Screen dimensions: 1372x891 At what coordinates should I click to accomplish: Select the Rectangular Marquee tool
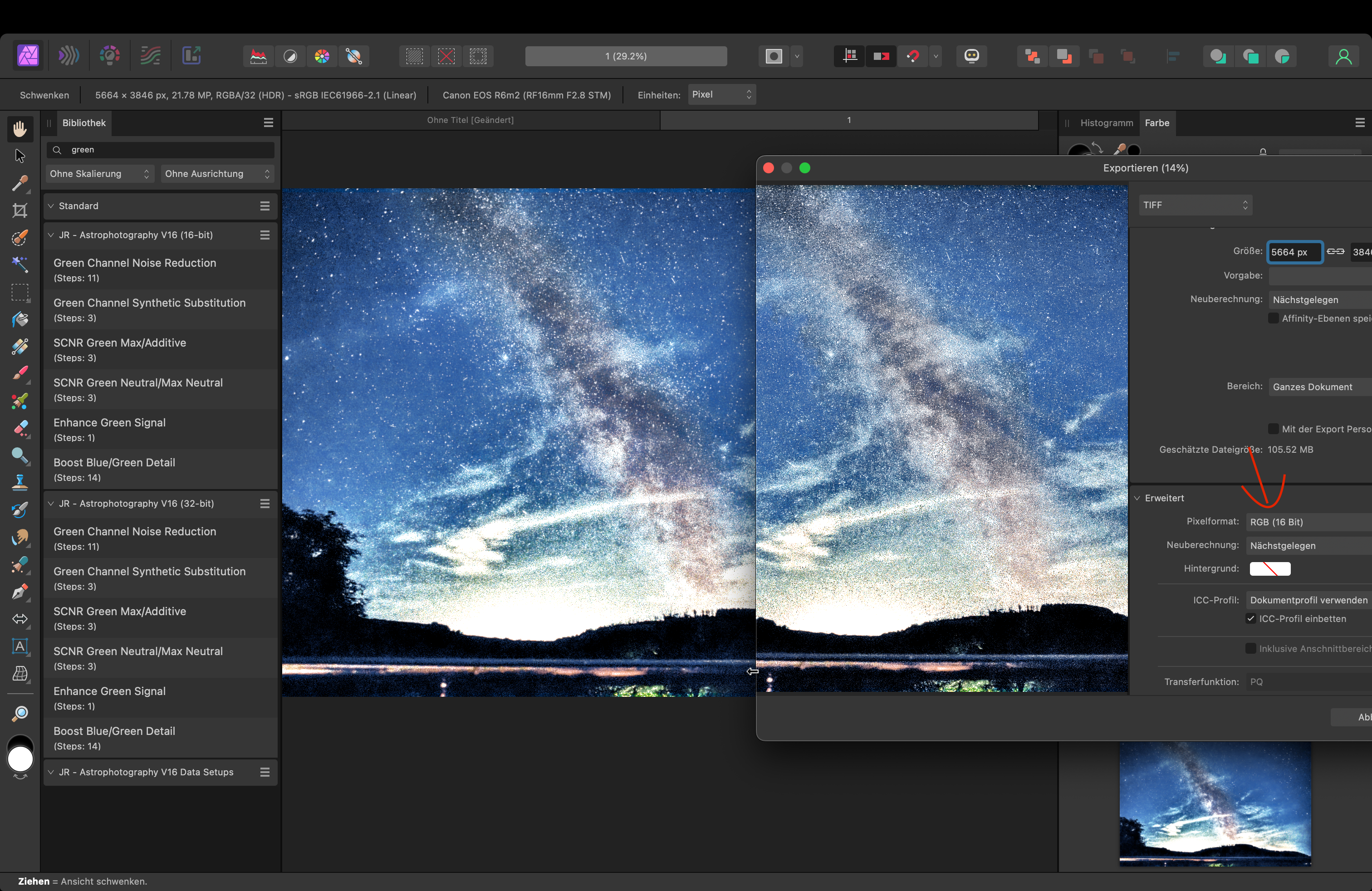[20, 292]
